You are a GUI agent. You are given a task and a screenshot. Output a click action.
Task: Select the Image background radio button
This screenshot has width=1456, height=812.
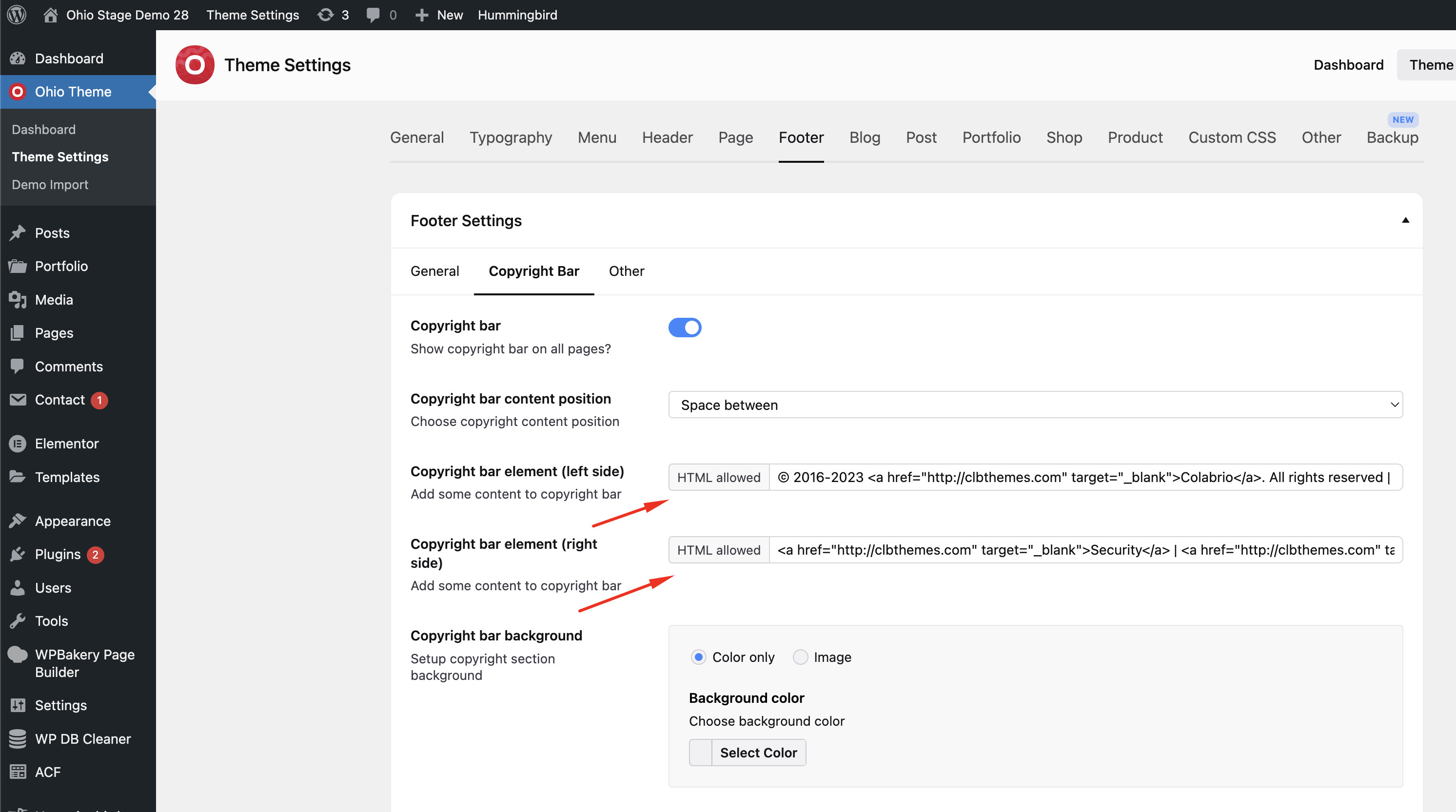800,657
